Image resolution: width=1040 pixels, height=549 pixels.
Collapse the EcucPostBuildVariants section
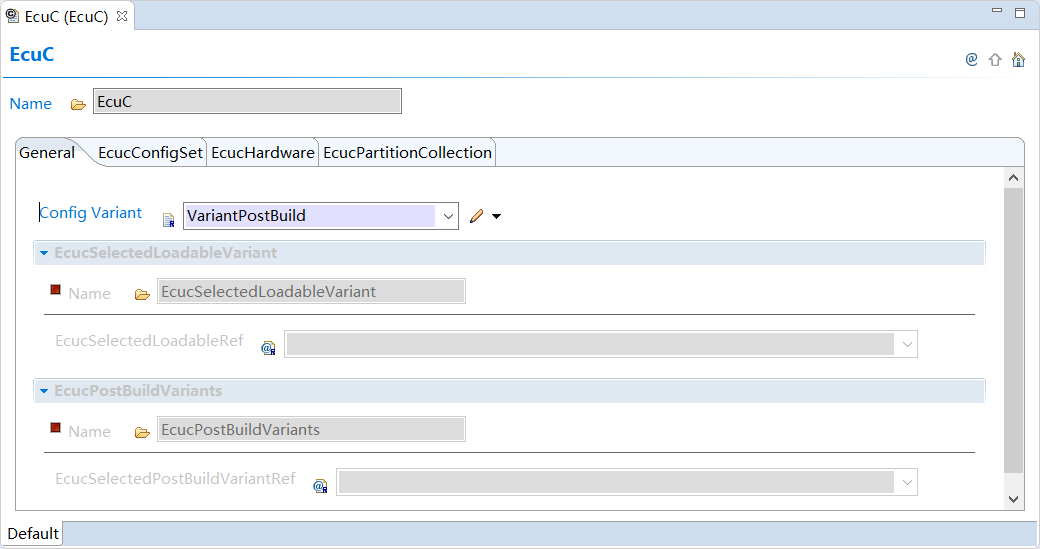tap(44, 391)
